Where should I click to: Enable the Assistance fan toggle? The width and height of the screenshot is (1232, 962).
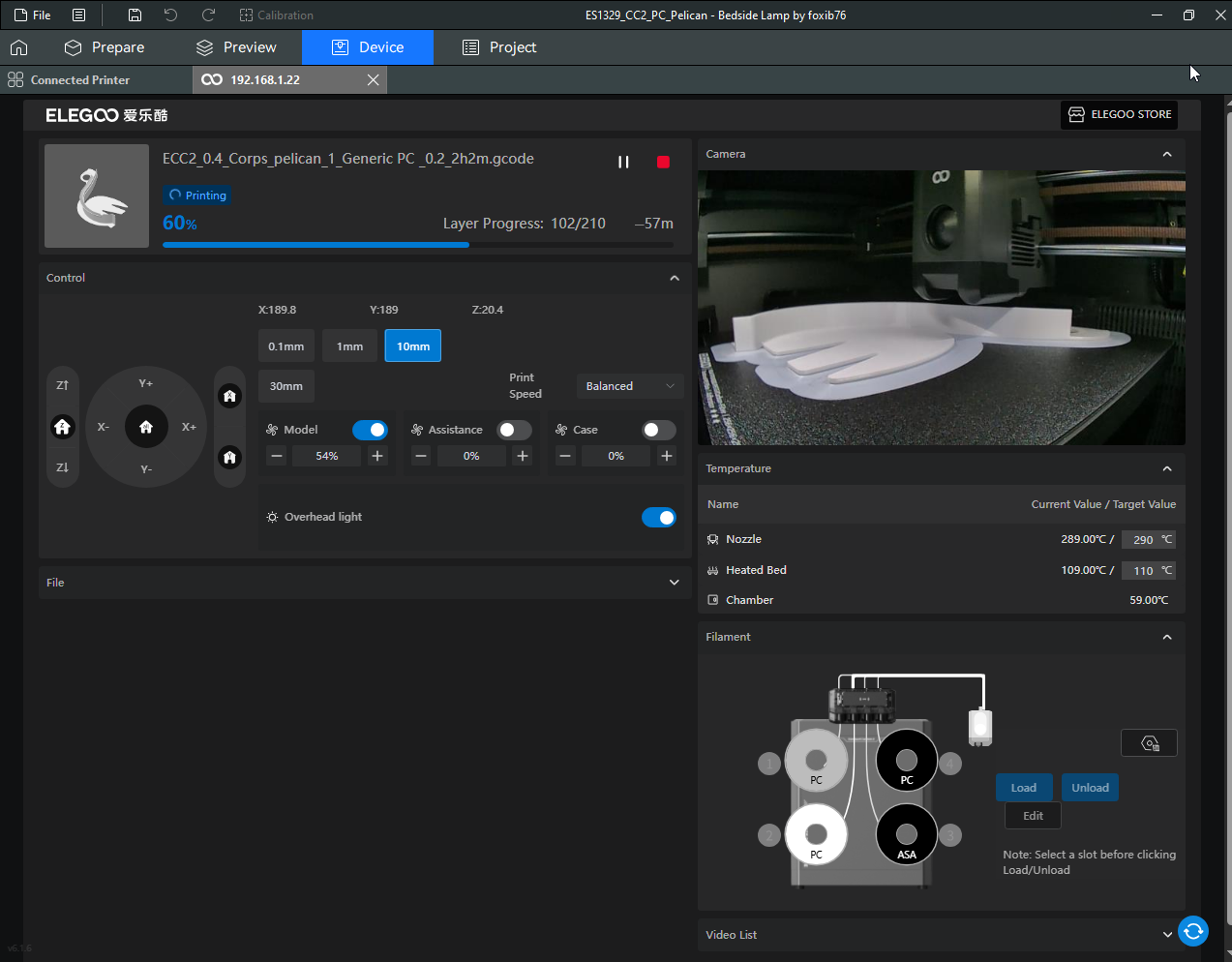click(514, 430)
